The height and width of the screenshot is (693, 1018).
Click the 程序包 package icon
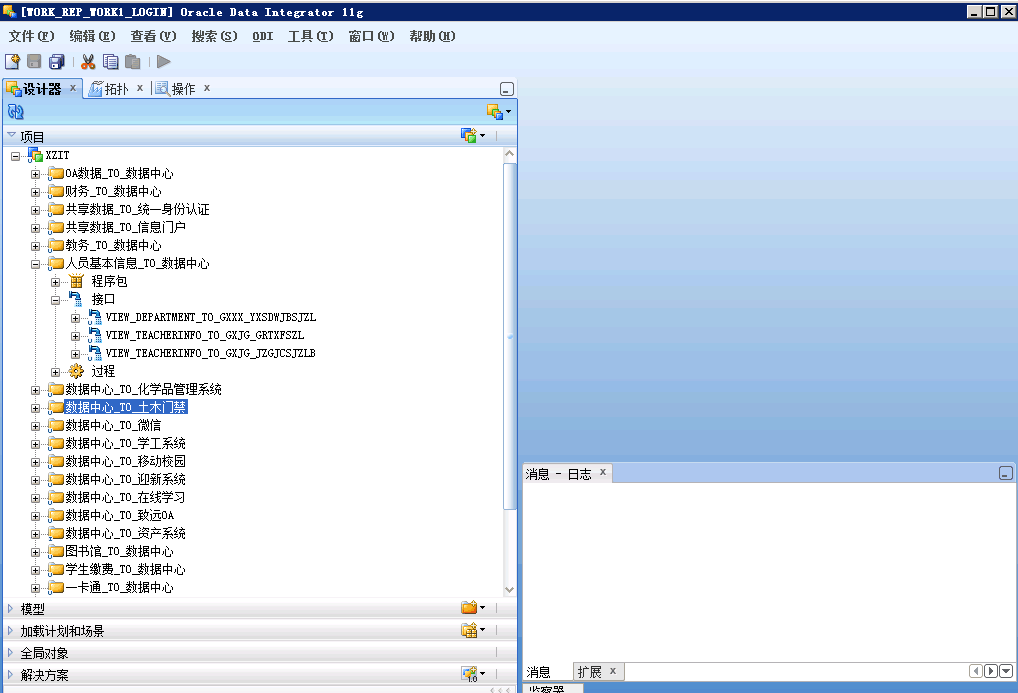76,281
